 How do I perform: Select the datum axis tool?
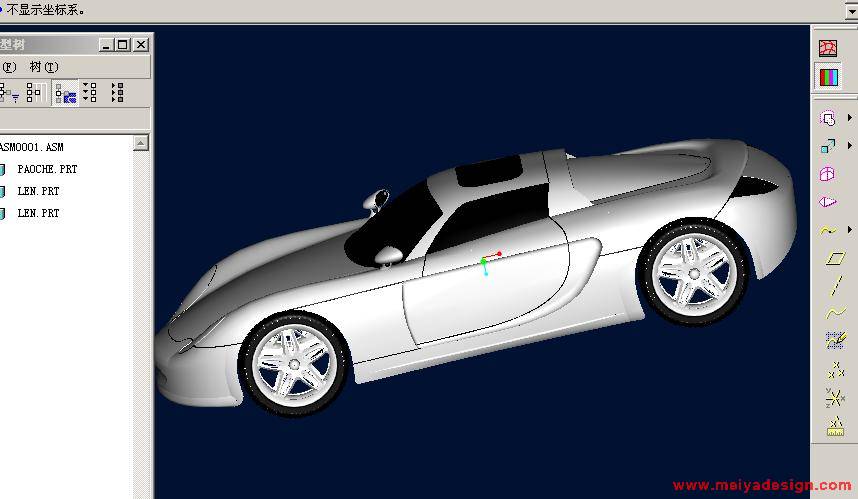[x=837, y=286]
